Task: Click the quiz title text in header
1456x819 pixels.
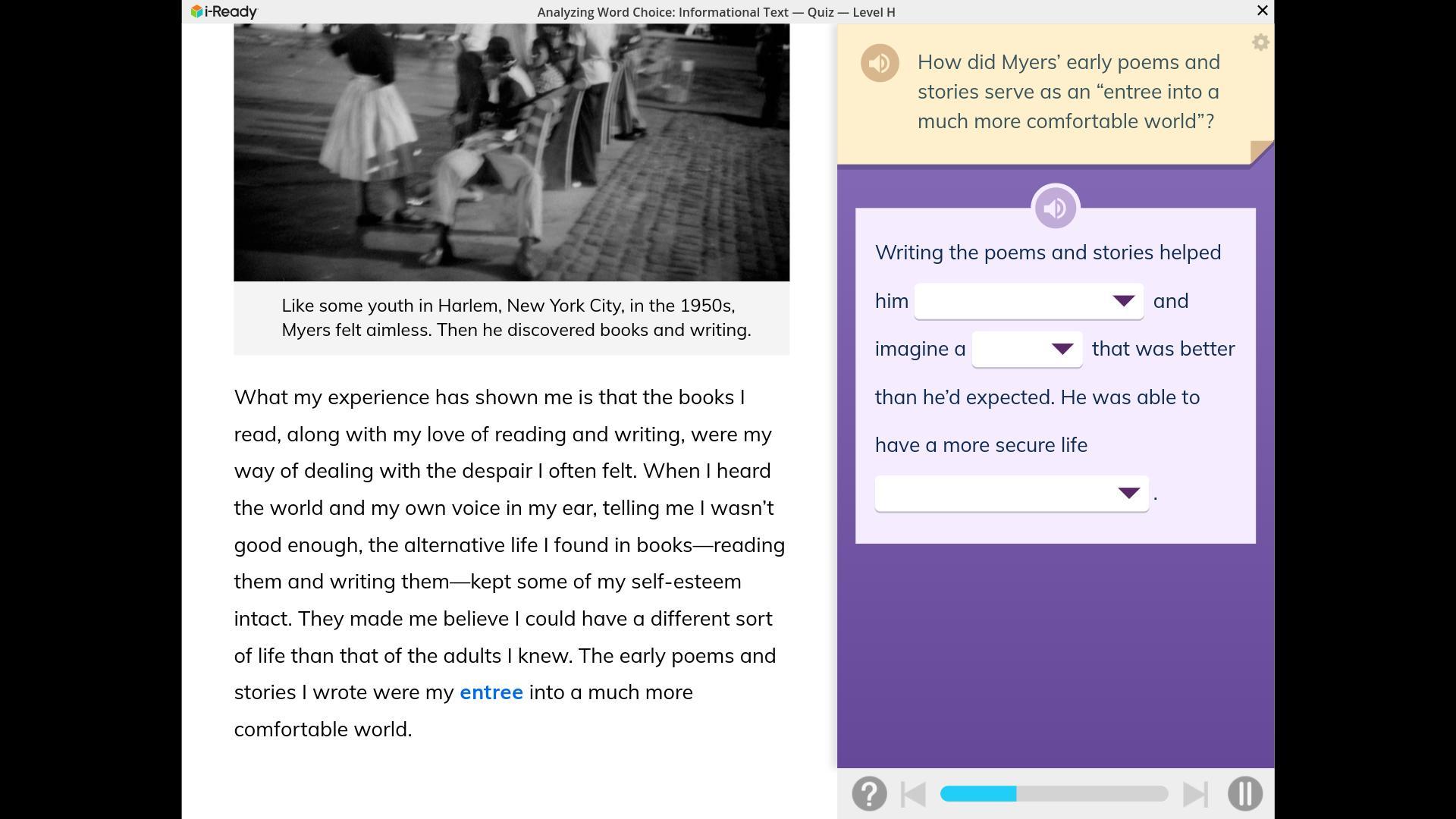Action: pos(715,12)
